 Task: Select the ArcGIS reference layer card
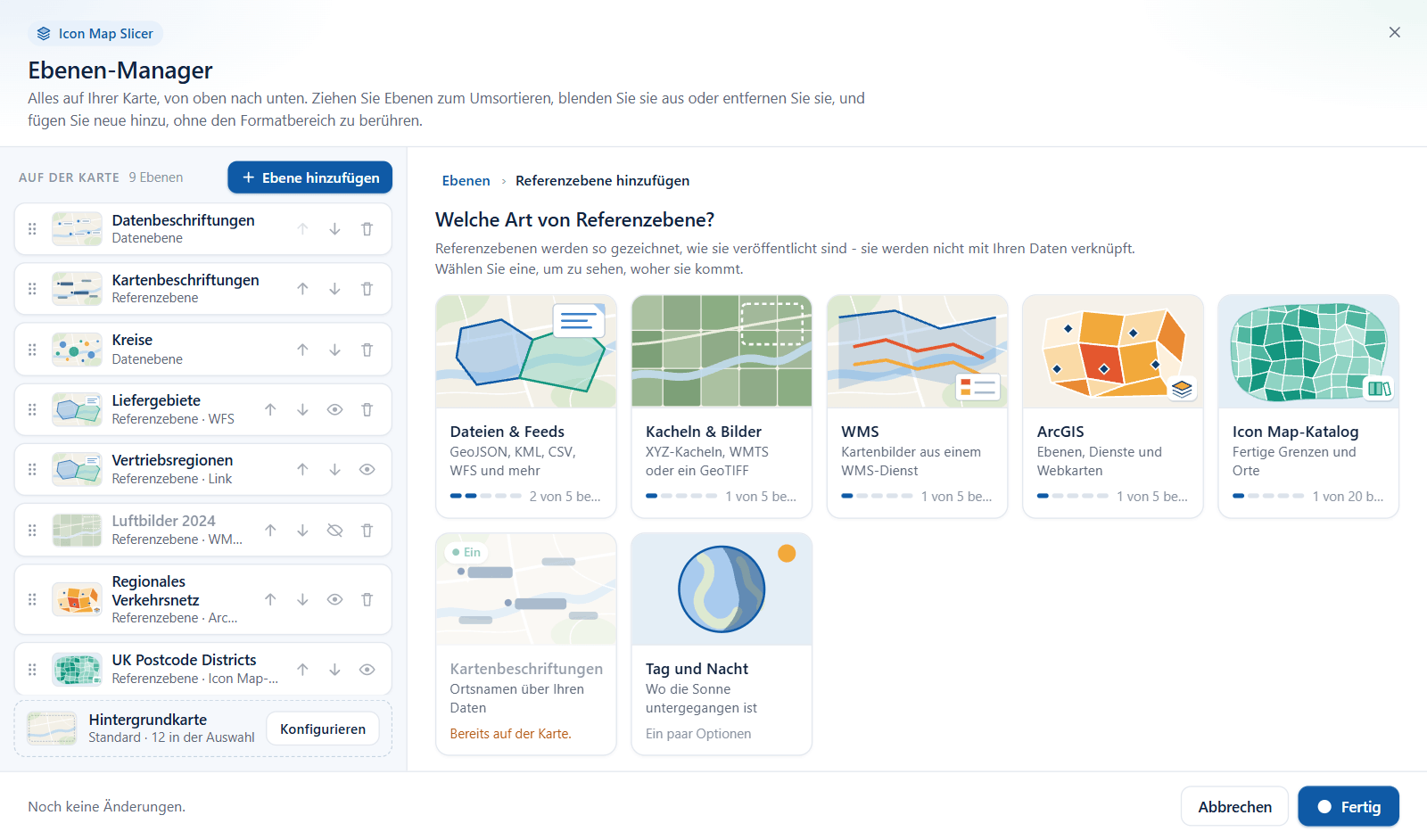pyautogui.click(x=1113, y=407)
